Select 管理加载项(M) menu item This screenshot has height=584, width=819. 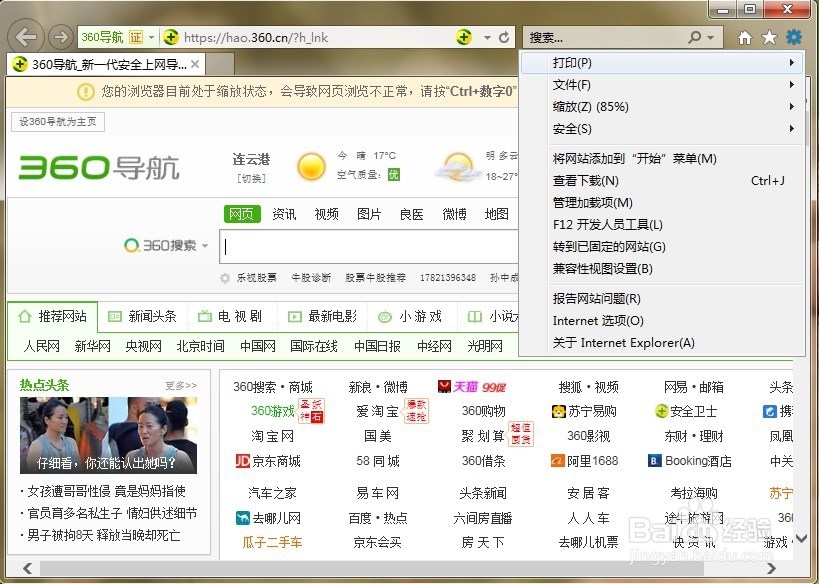(662, 203)
